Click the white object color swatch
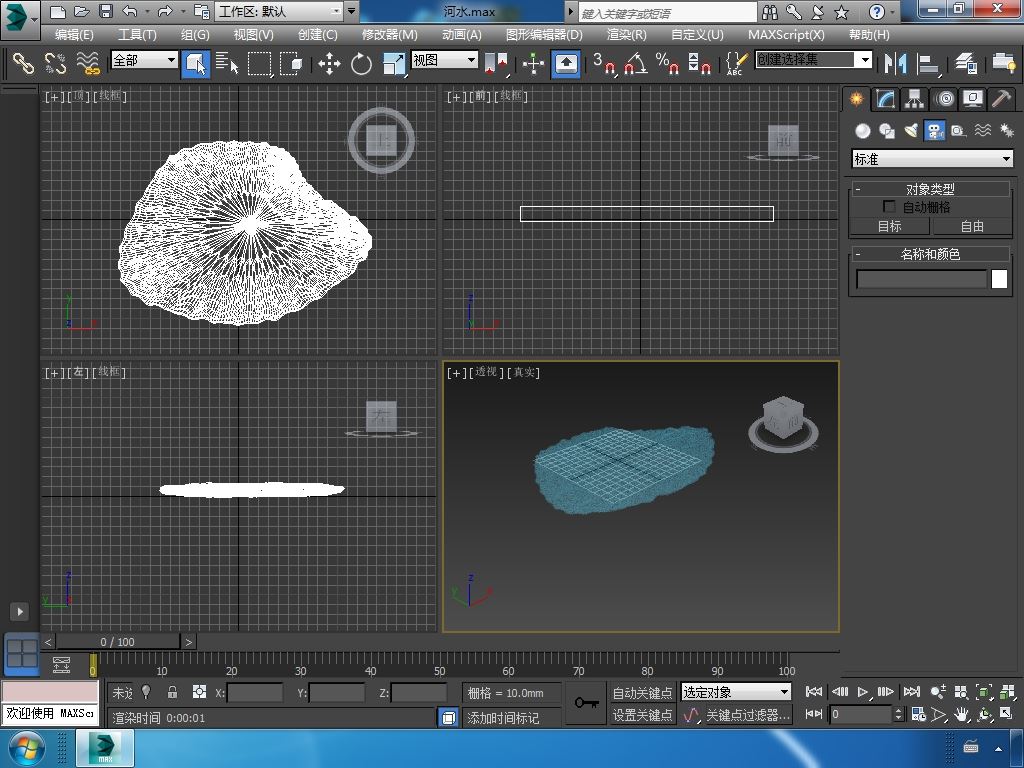Image resolution: width=1024 pixels, height=768 pixels. click(x=999, y=279)
